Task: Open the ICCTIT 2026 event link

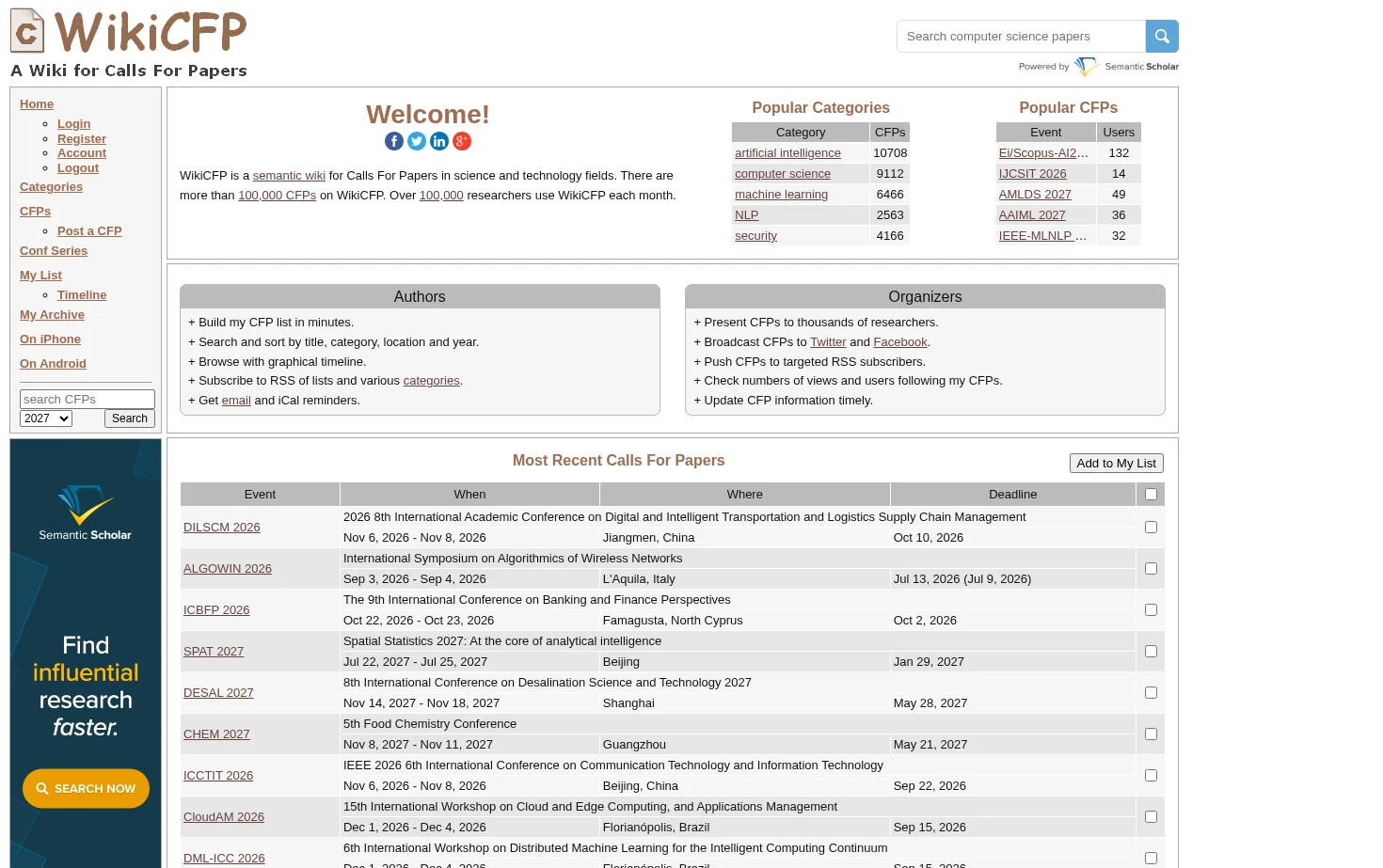Action: click(218, 776)
